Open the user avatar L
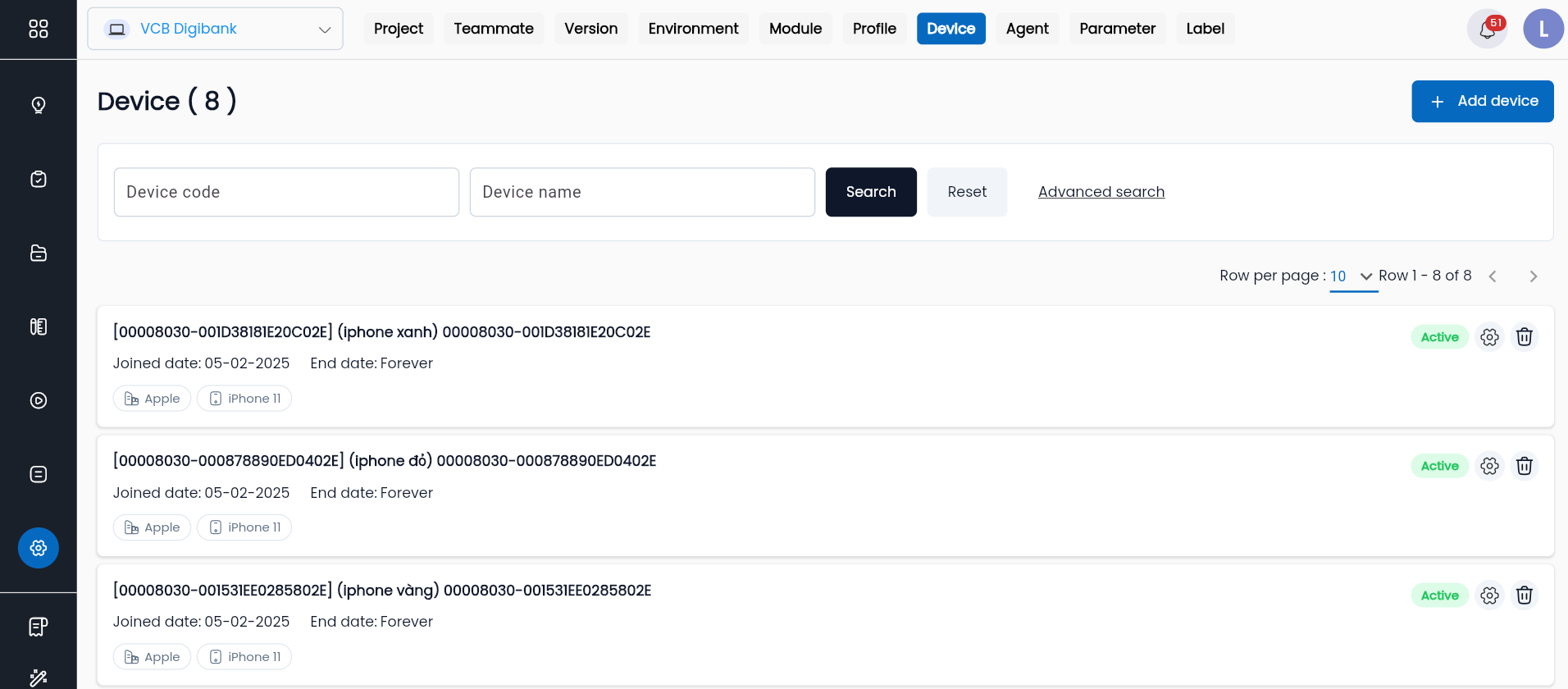 click(1543, 29)
